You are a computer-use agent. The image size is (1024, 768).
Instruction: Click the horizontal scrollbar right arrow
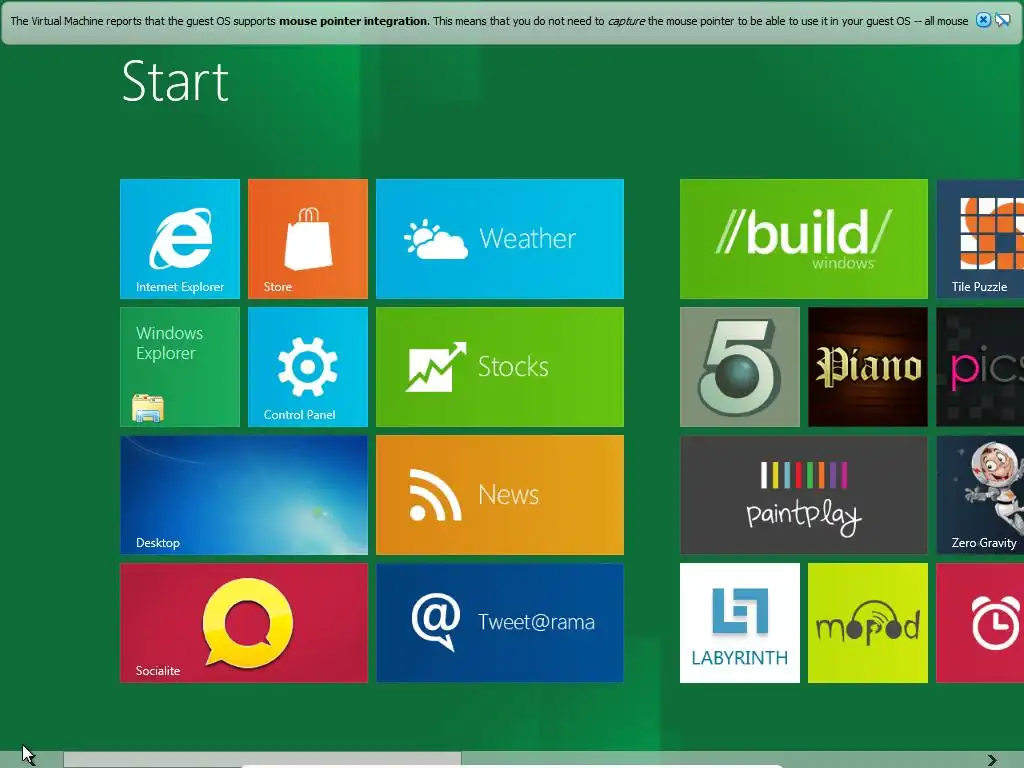(x=992, y=760)
